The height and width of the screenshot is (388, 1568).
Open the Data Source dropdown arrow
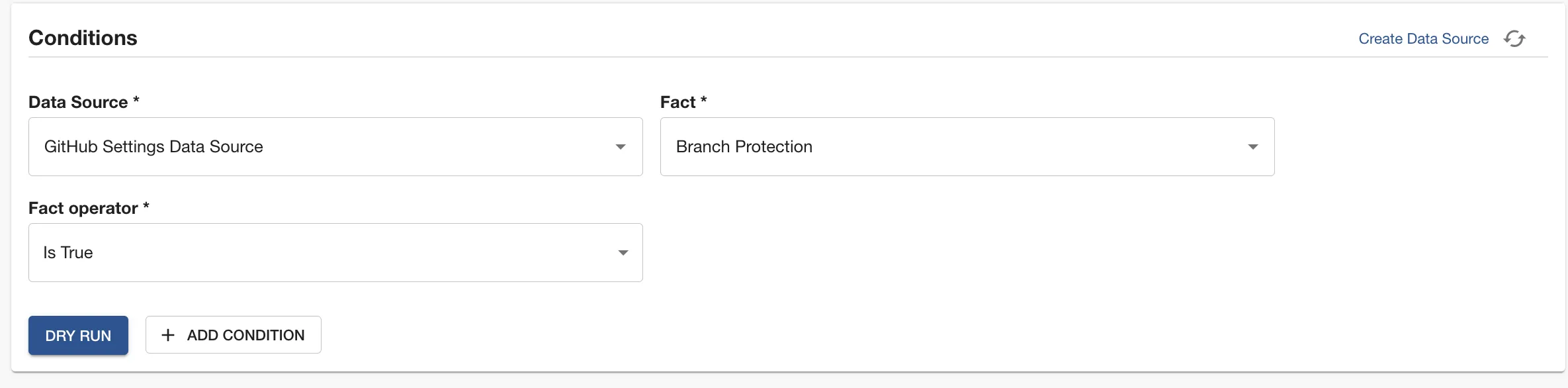point(621,146)
